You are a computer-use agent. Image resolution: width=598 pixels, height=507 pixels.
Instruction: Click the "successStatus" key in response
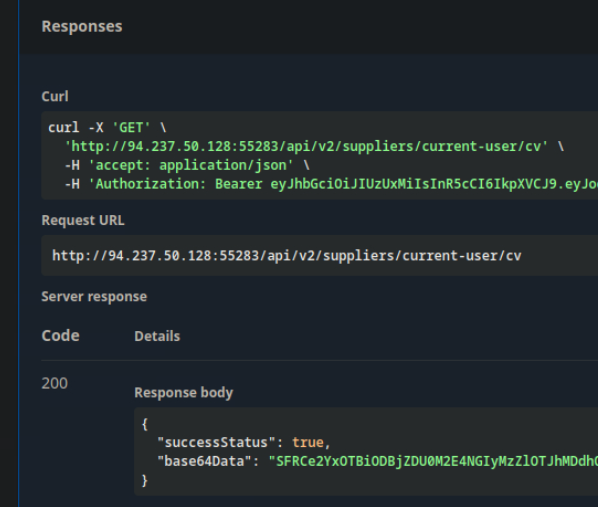click(x=216, y=443)
